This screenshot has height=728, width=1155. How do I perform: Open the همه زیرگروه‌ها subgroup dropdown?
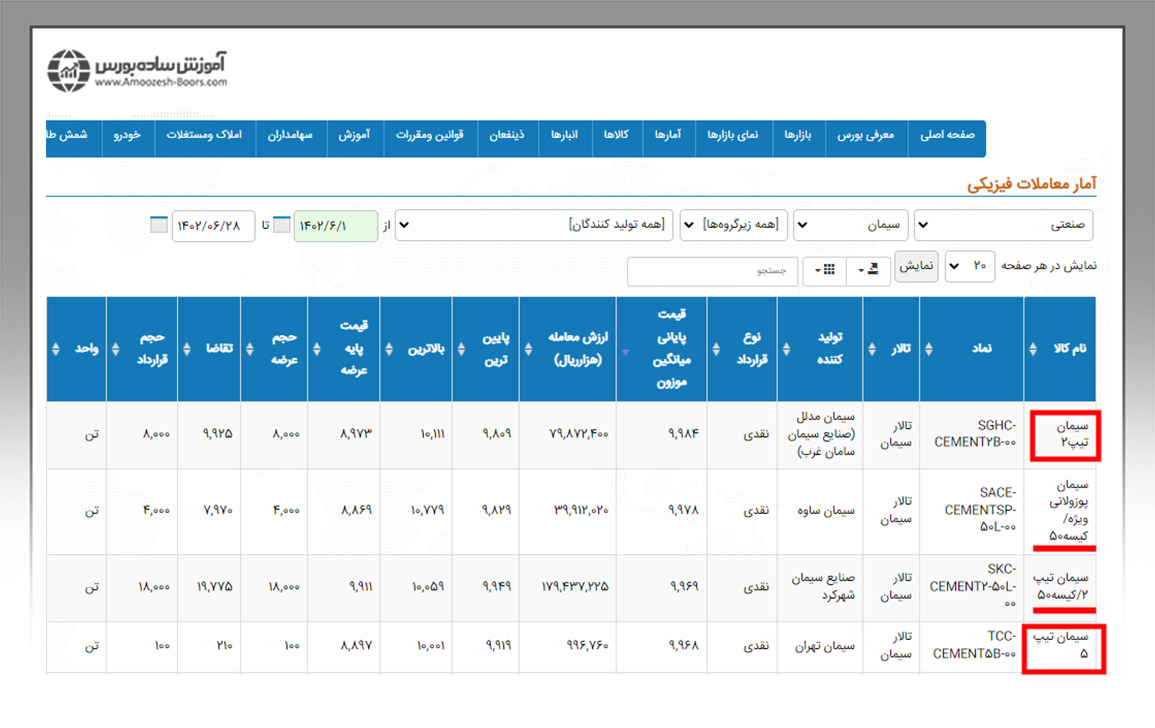[x=734, y=225]
